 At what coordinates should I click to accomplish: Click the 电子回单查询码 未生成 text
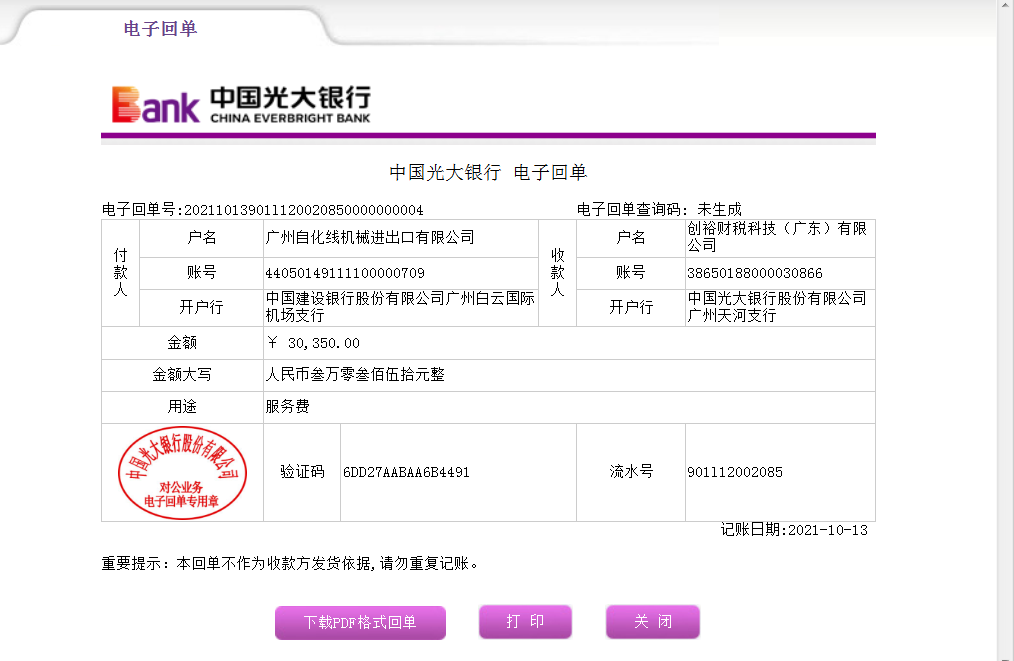coord(659,210)
